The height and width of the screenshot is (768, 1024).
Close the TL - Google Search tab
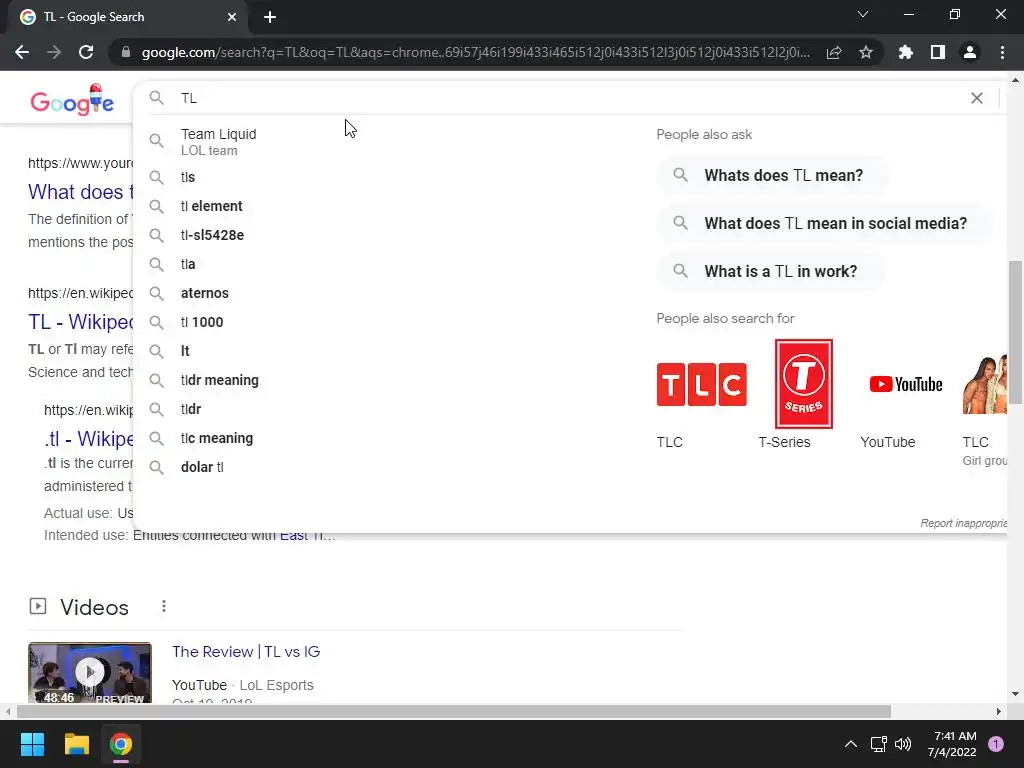tap(232, 17)
